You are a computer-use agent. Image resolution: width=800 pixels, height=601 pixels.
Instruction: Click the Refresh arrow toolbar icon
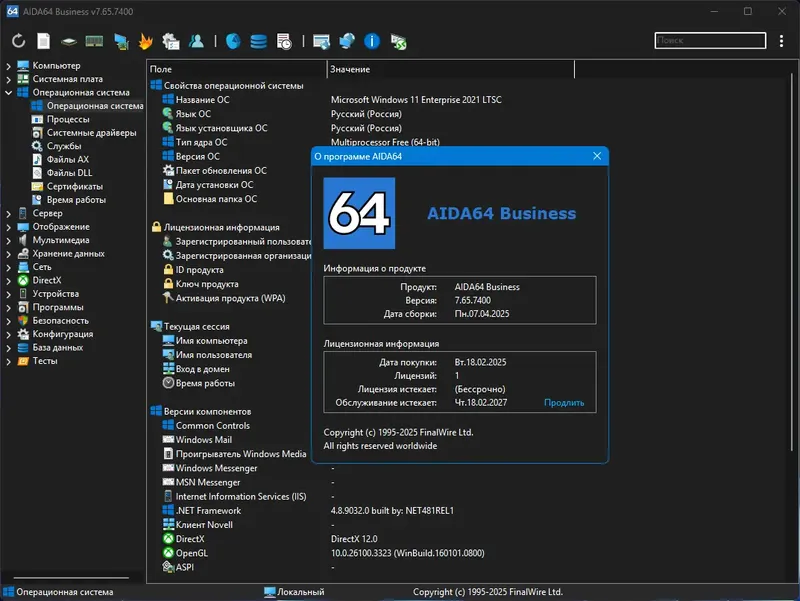(18, 41)
